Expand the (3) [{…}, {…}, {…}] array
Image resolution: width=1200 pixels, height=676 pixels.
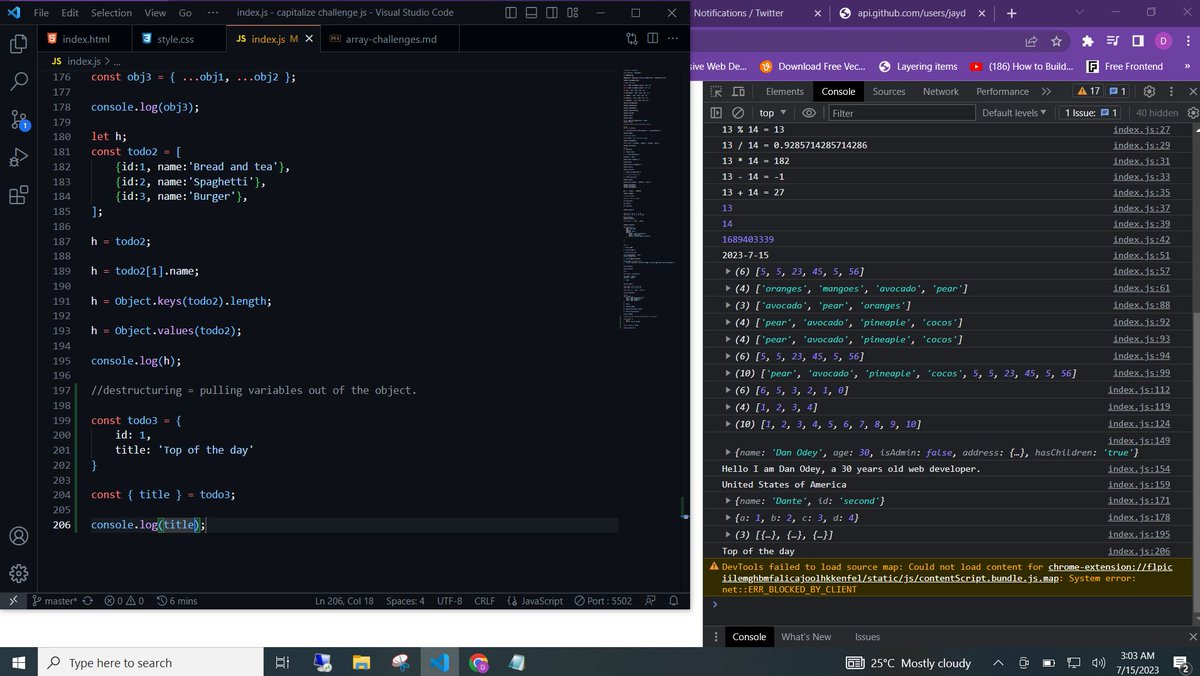[727, 535]
